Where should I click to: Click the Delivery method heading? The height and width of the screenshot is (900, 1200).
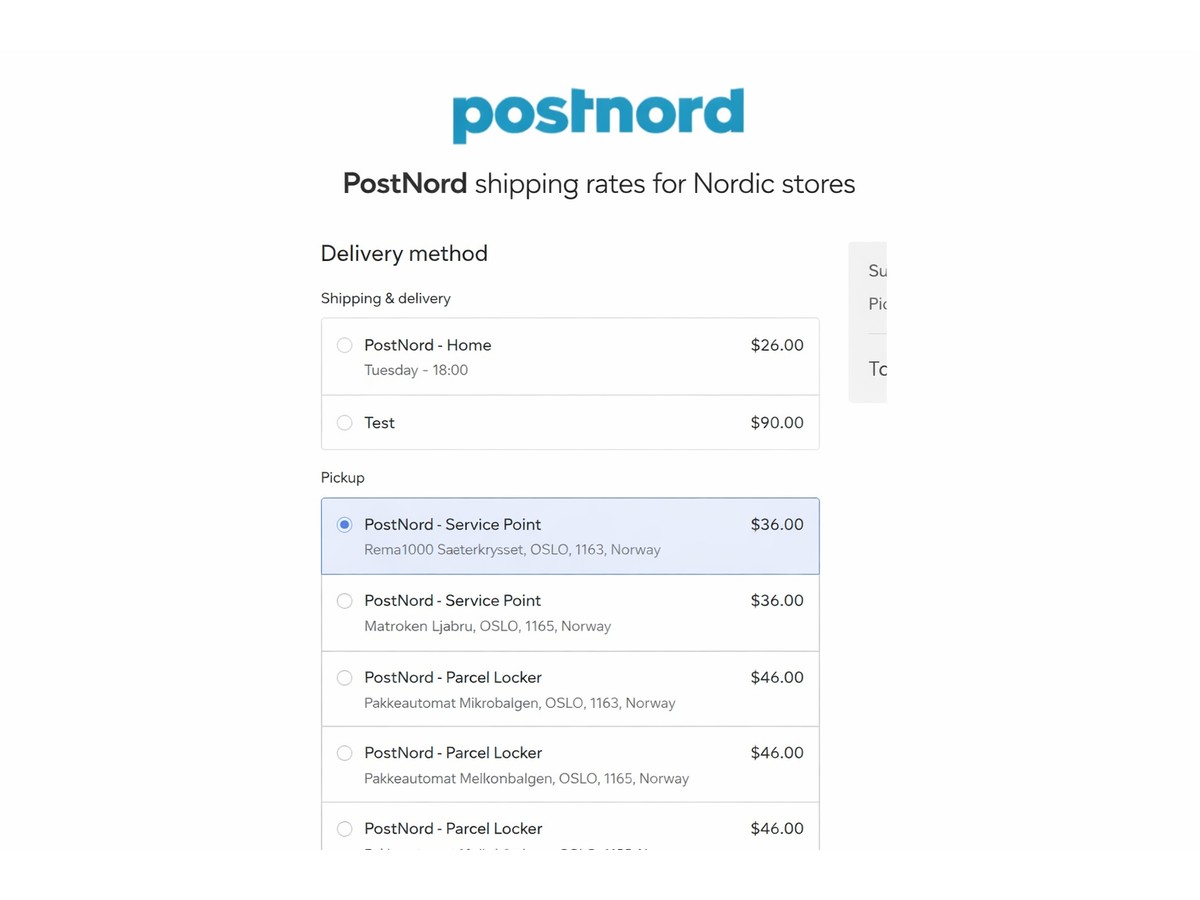(x=404, y=254)
